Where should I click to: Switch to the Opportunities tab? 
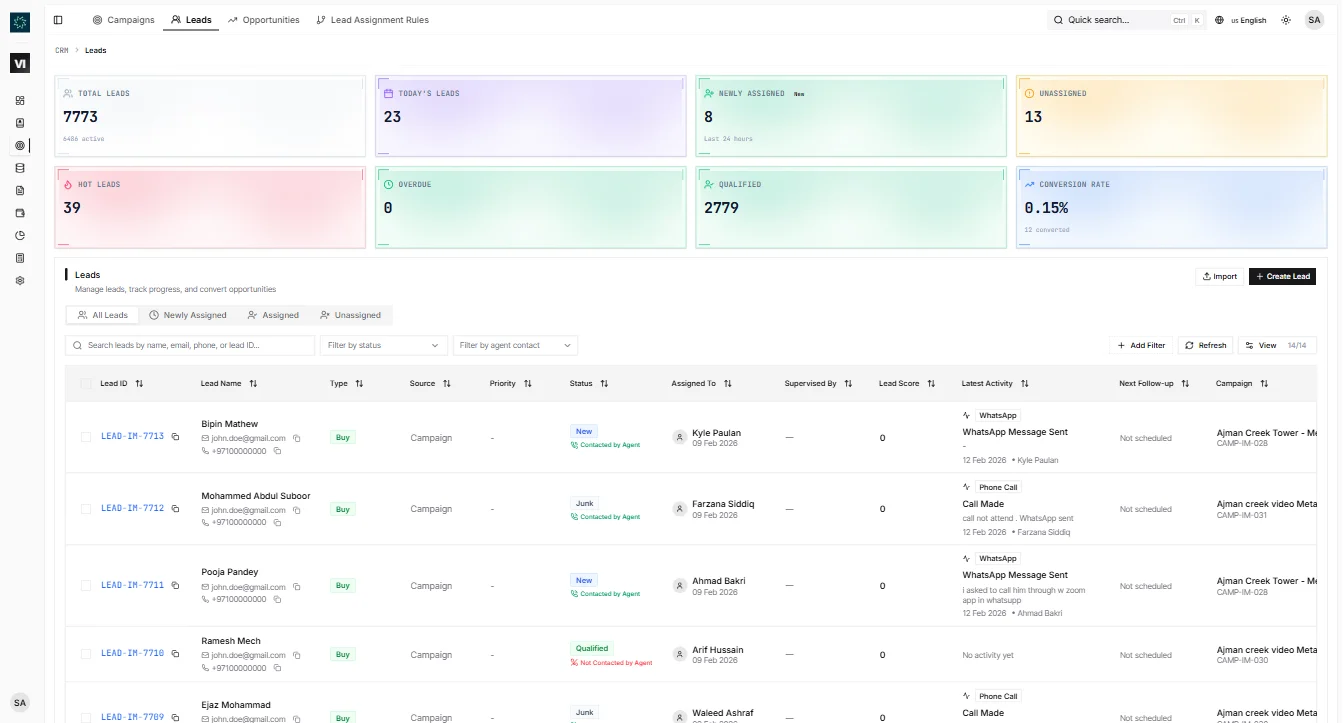263,20
